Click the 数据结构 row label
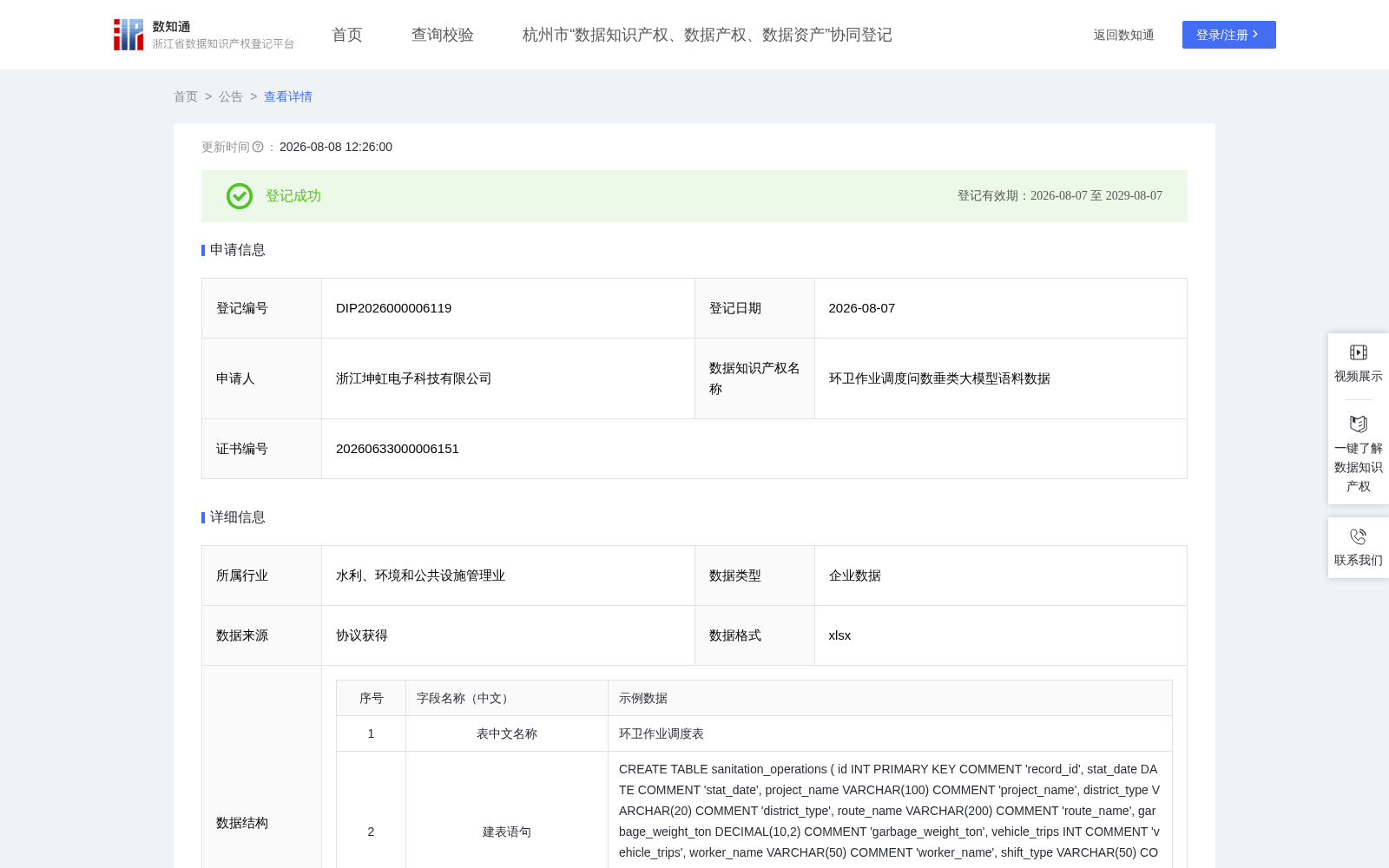The height and width of the screenshot is (868, 1389). point(242,823)
